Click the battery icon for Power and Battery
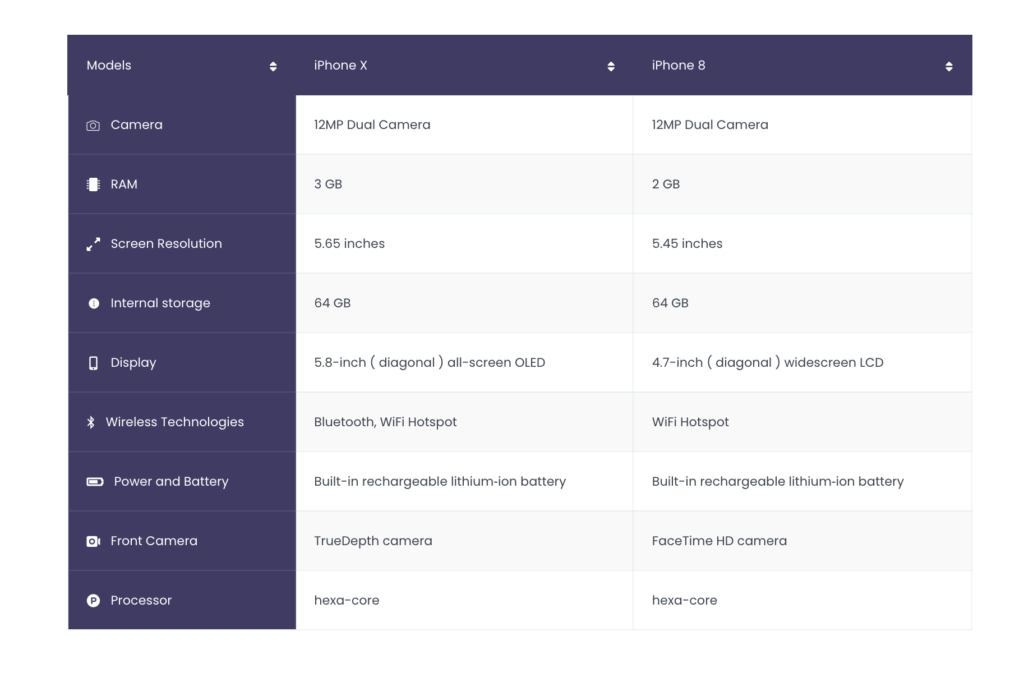 (x=93, y=481)
